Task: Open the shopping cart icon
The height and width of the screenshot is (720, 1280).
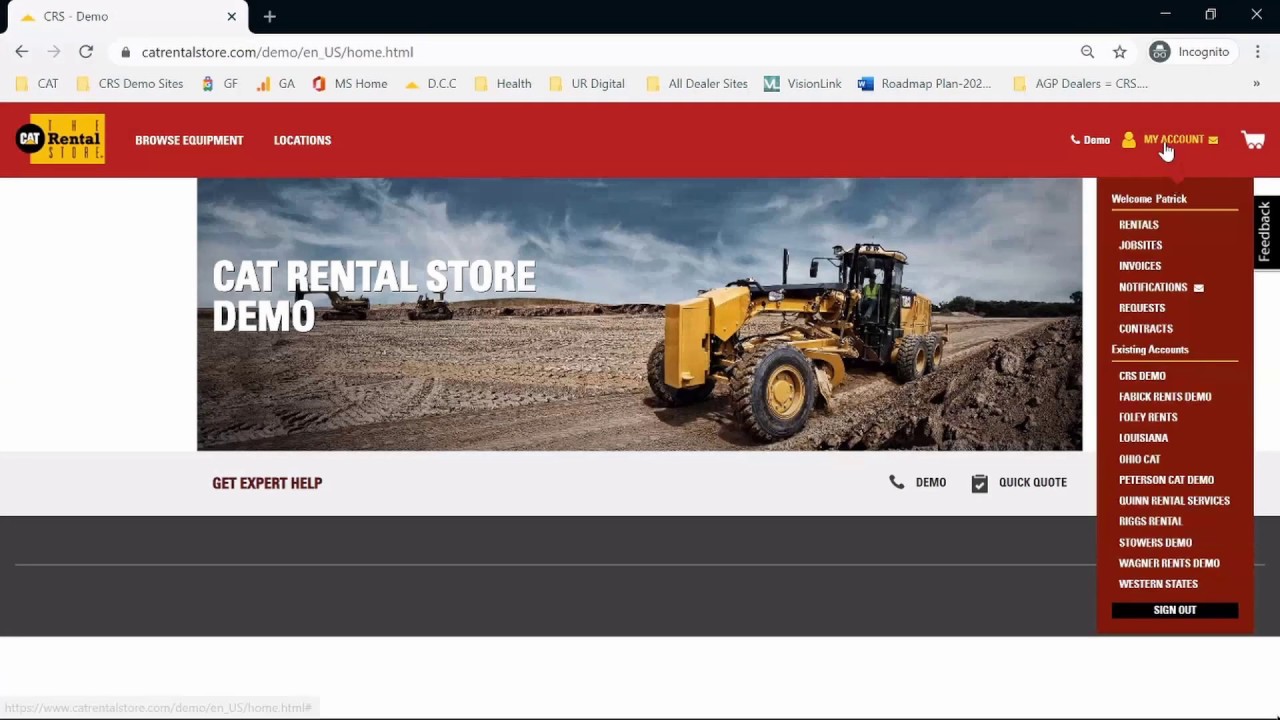Action: (1252, 140)
